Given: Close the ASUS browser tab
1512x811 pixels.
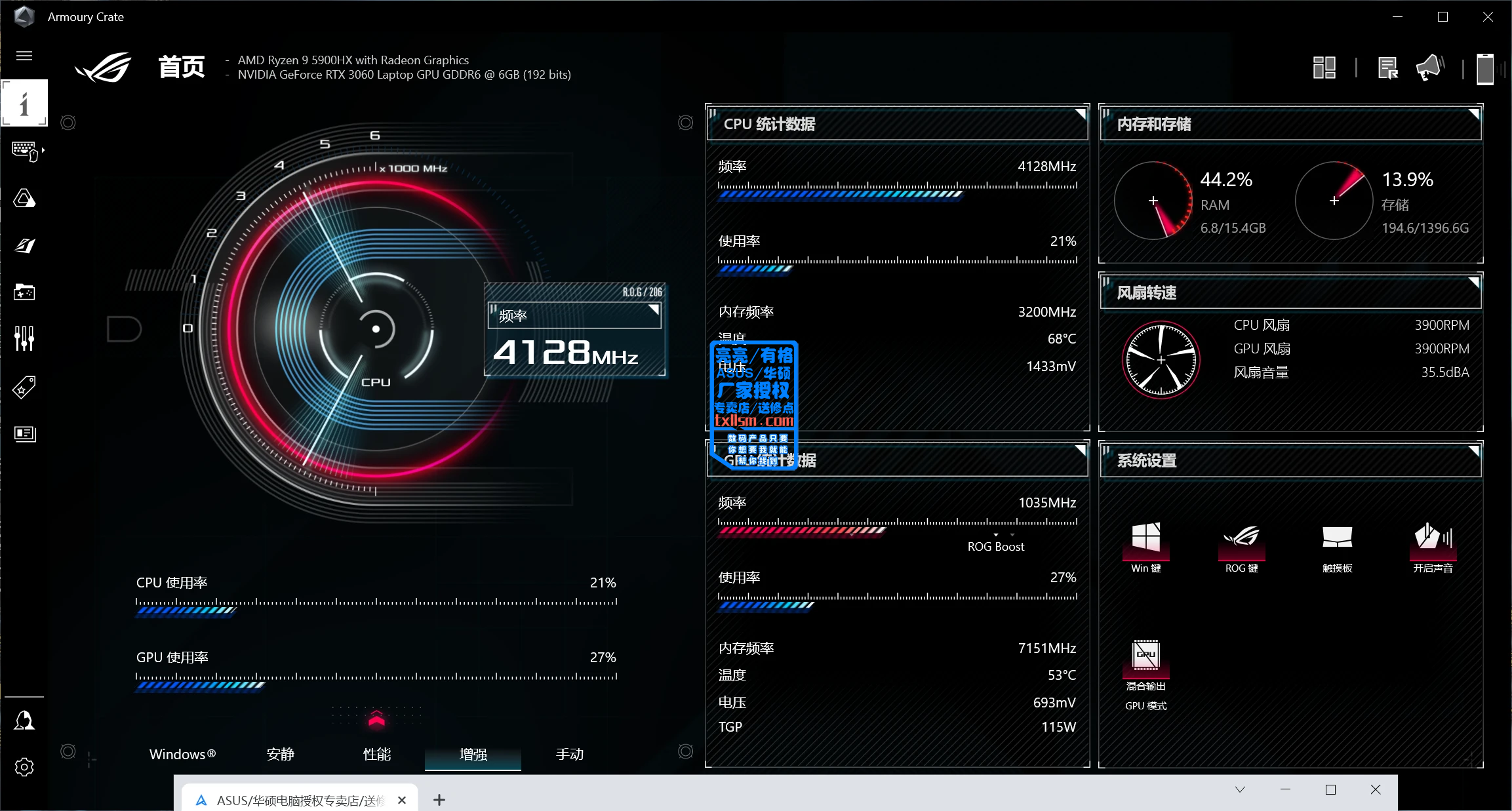Looking at the screenshot, I should coord(402,800).
